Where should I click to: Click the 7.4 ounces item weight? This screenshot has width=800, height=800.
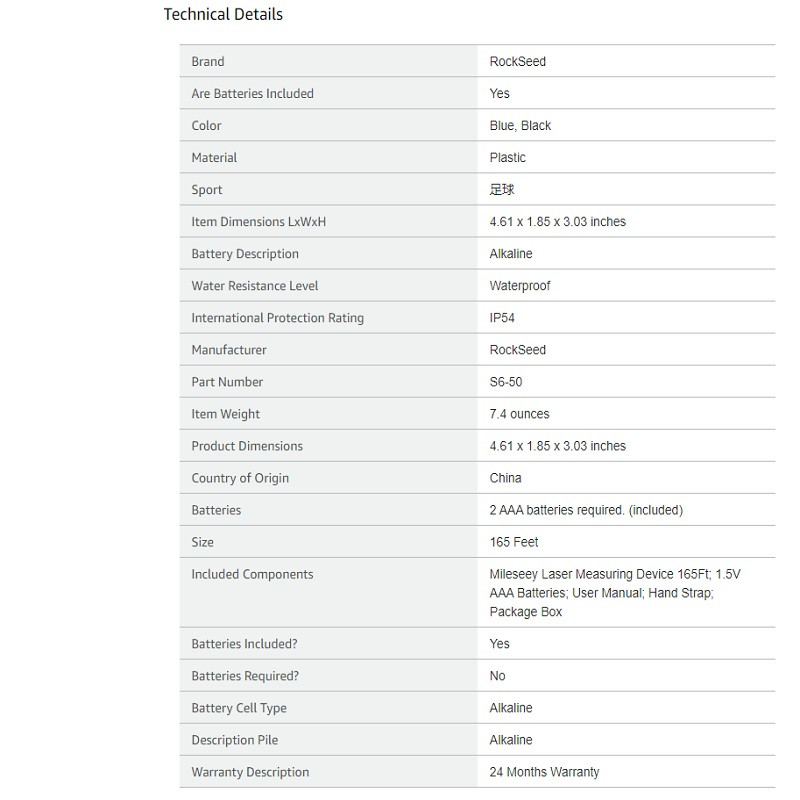519,414
